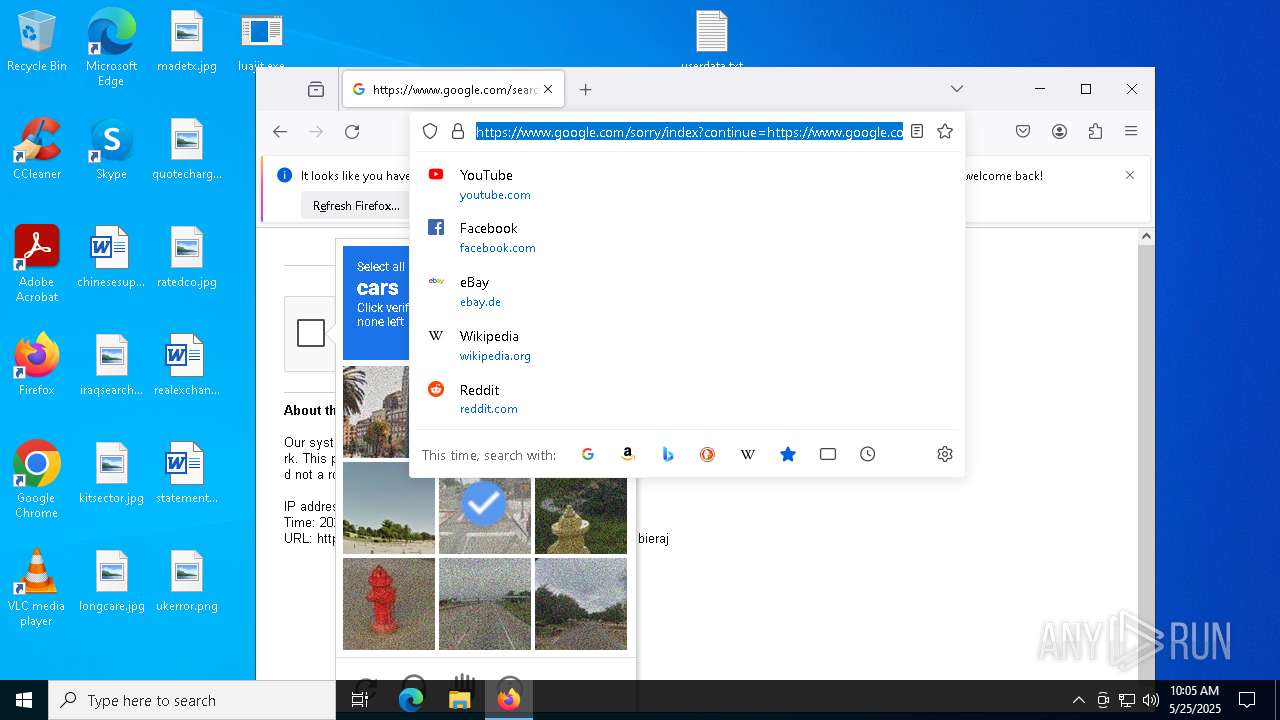
Task: Tick the I'm not a robot checkbox
Action: click(311, 333)
